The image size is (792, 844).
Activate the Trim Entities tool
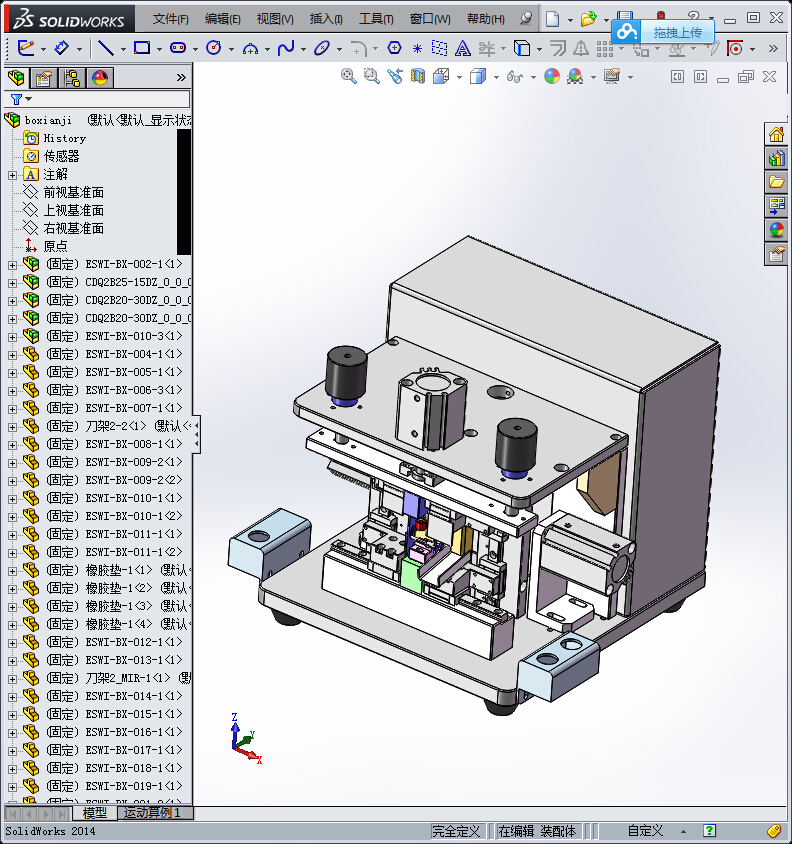click(x=487, y=48)
